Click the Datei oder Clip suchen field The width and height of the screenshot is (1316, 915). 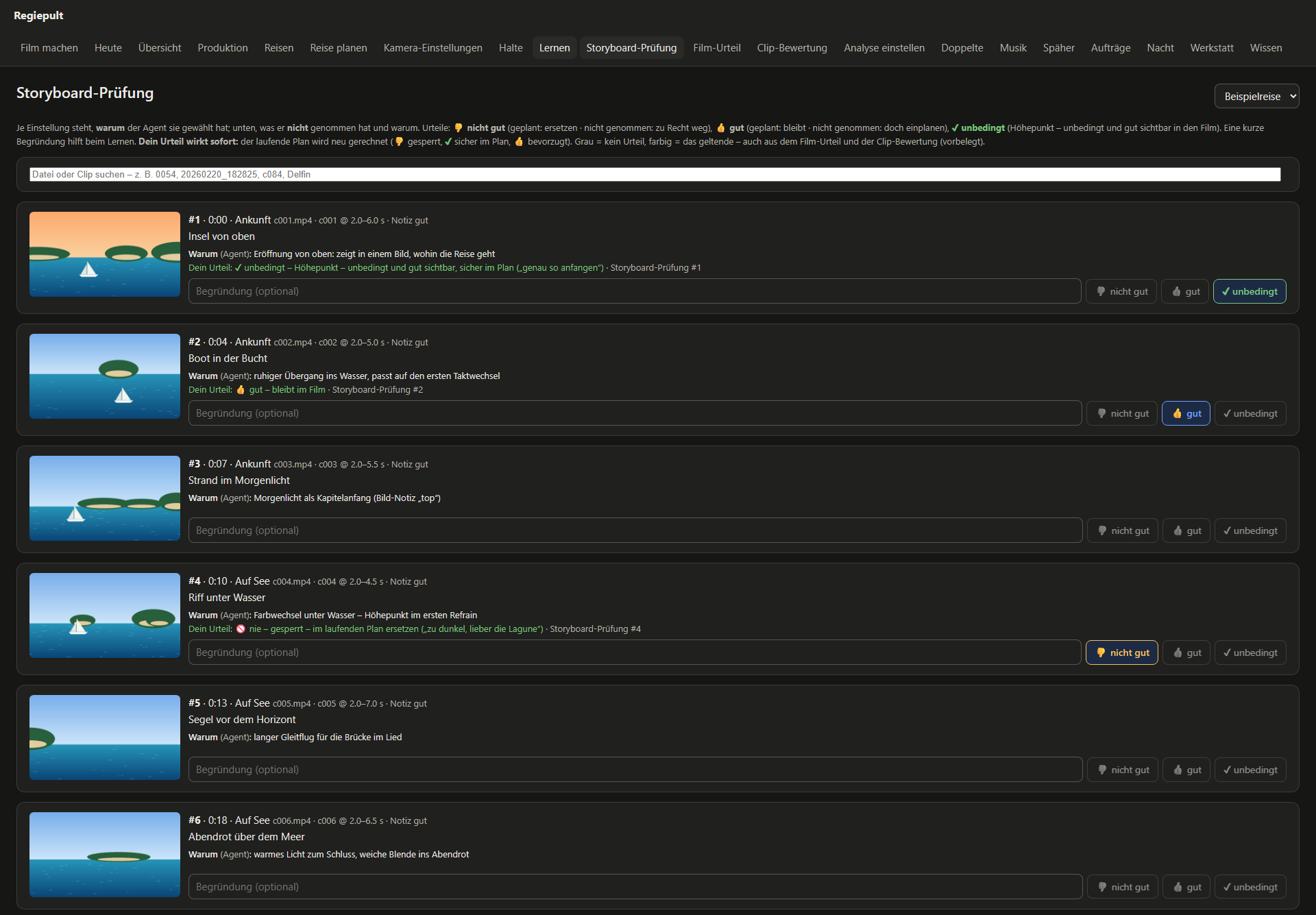pyautogui.click(x=655, y=174)
